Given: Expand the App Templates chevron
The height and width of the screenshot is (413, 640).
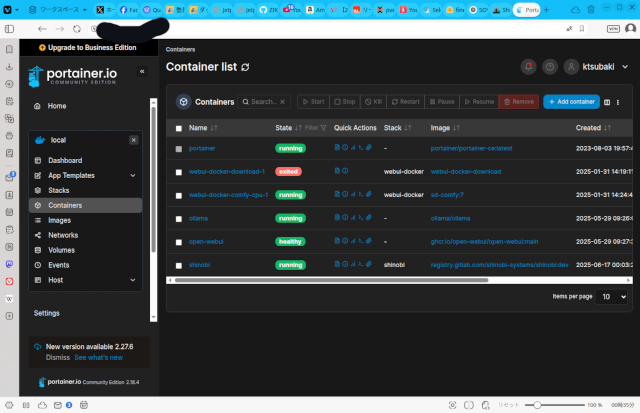Looking at the screenshot, I should [133, 175].
